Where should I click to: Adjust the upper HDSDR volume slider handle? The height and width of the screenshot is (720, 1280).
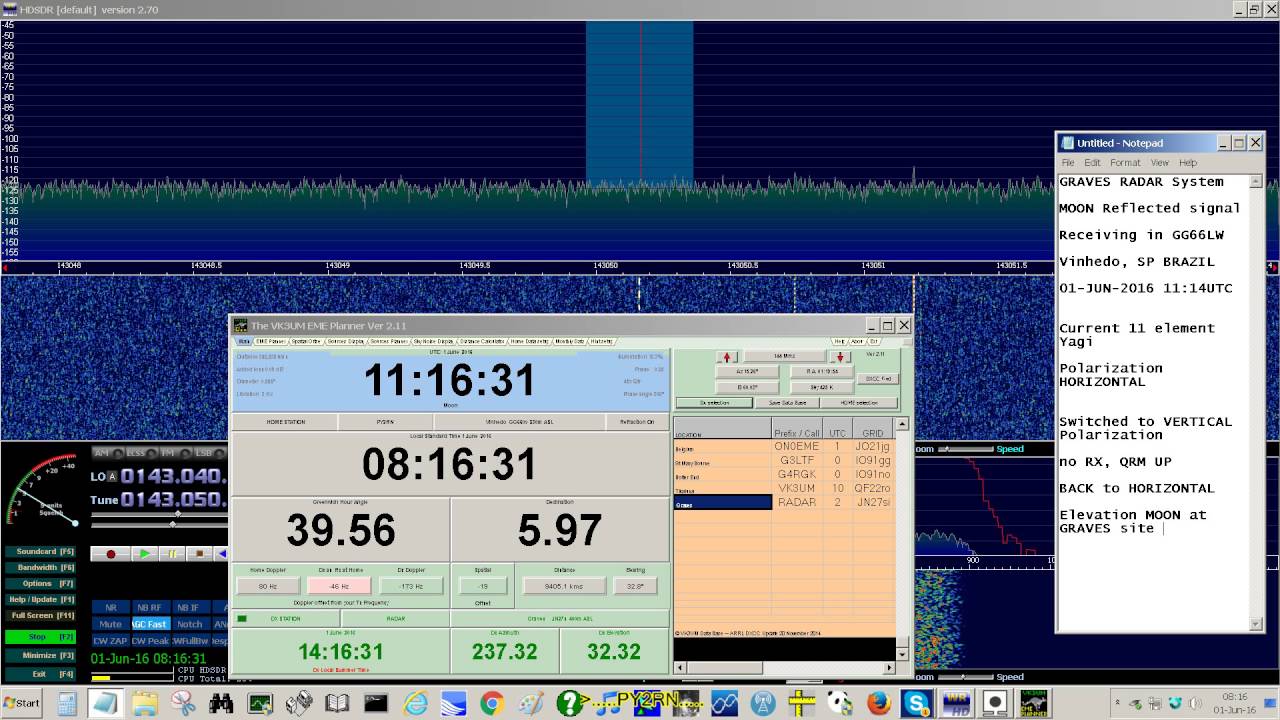pos(178,514)
